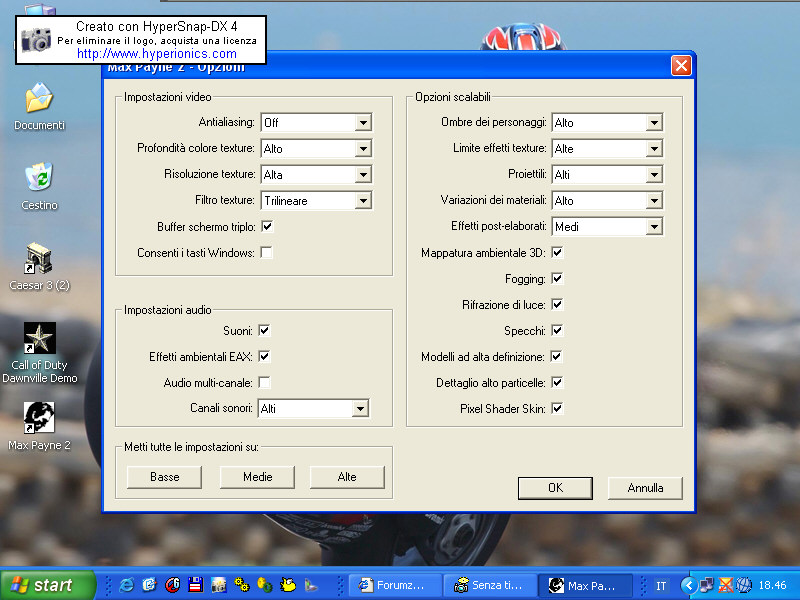The image size is (800, 600).
Task: Switch to Senza ti... taskbar window
Action: pos(490,585)
